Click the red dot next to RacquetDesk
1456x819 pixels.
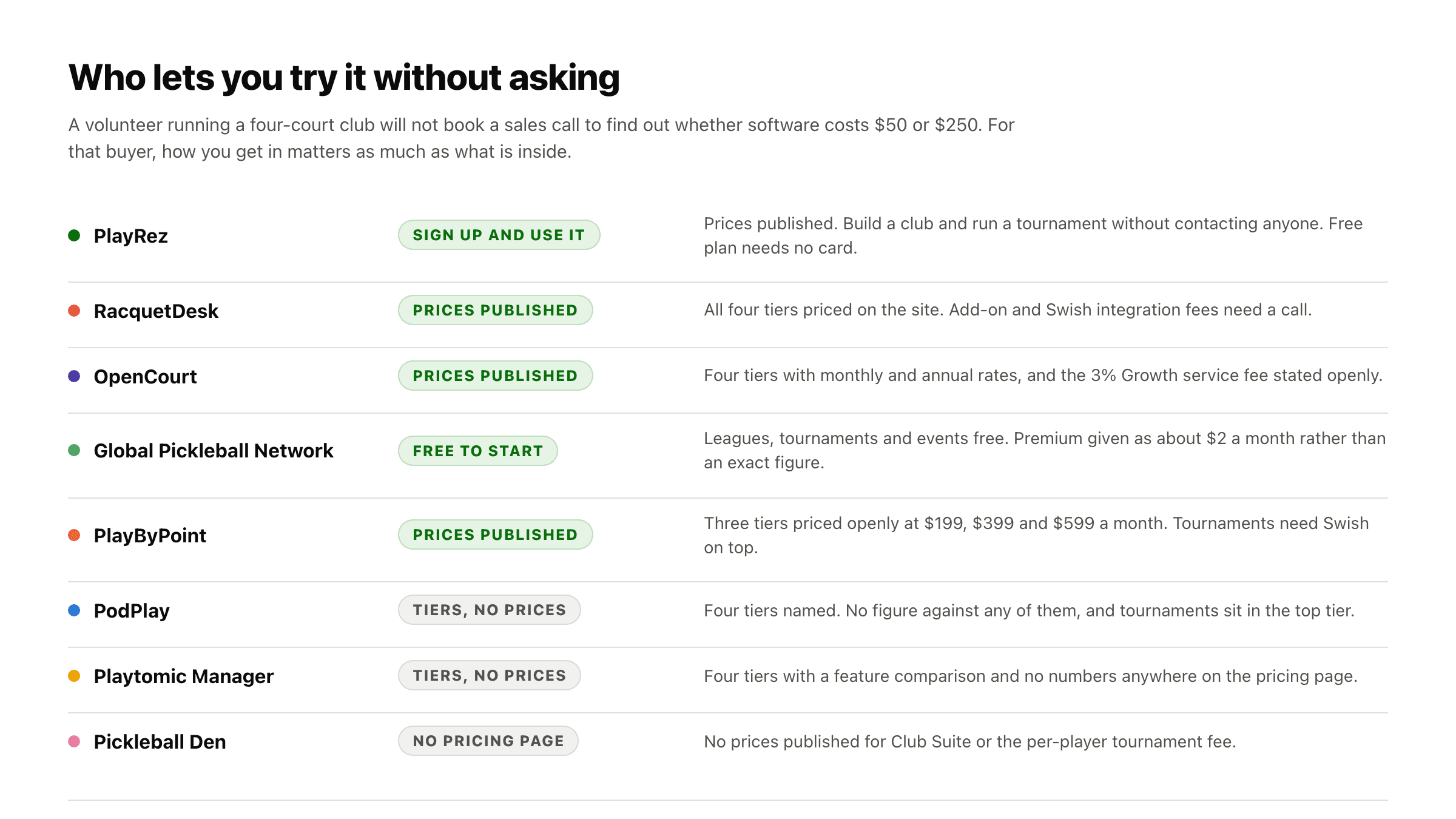point(74,311)
